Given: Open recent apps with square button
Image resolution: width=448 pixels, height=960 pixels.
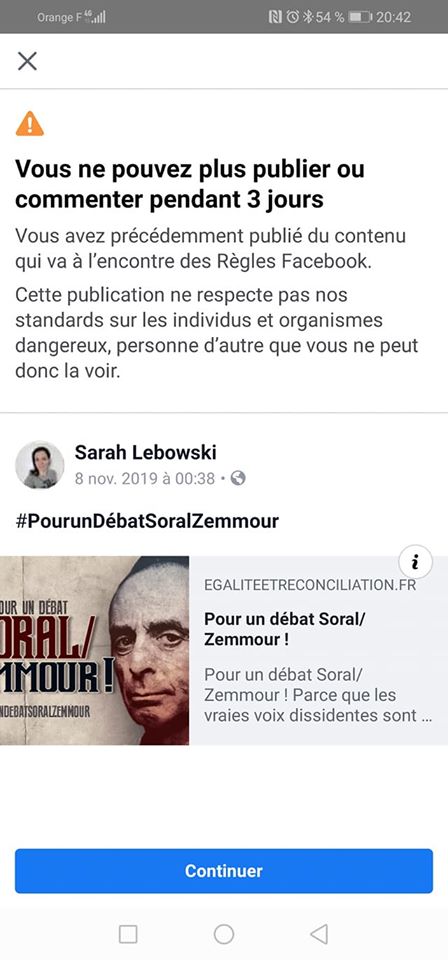Looking at the screenshot, I should (x=128, y=934).
